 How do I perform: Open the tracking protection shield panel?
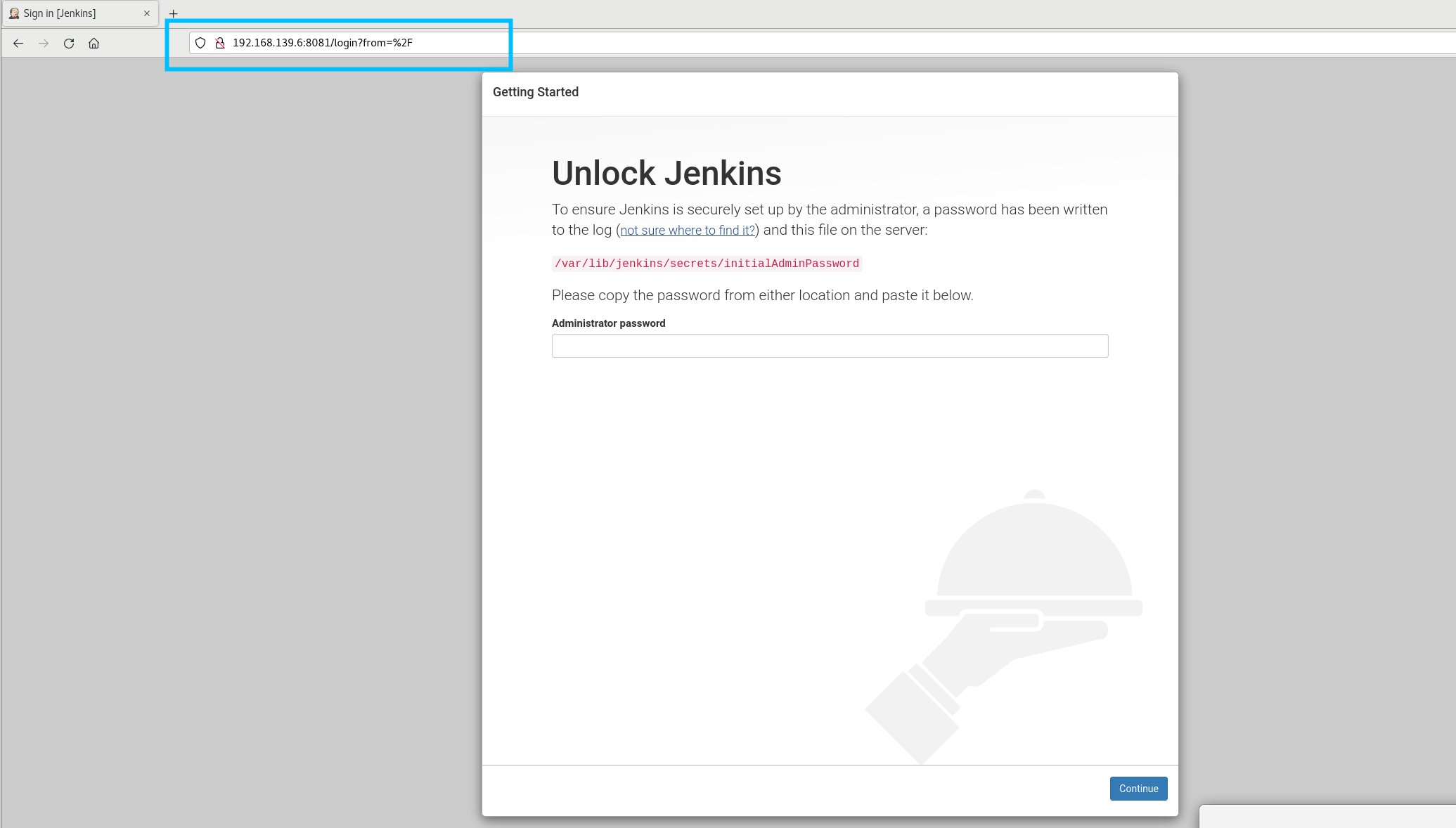click(201, 43)
